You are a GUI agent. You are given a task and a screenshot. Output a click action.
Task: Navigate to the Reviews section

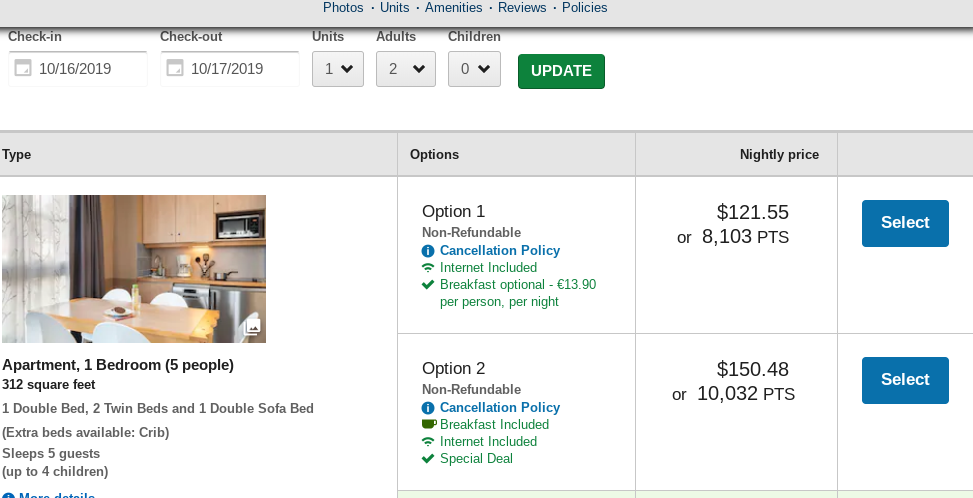[522, 8]
